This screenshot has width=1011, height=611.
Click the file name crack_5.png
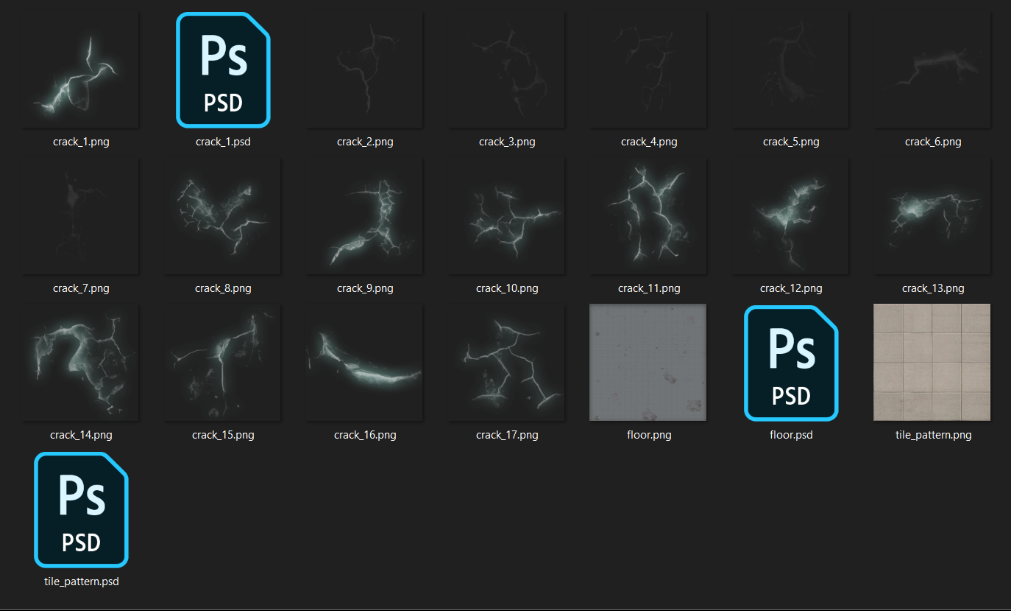click(x=791, y=142)
